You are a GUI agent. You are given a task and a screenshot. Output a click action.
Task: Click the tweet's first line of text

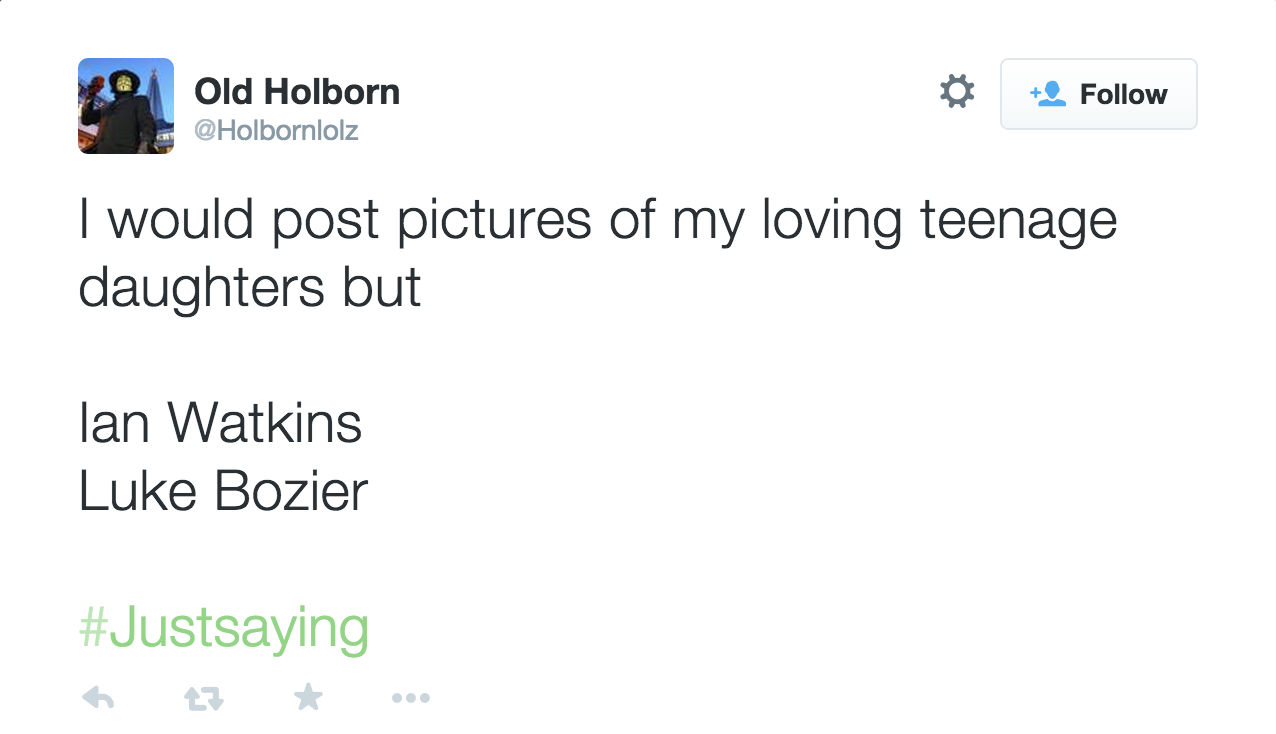597,221
